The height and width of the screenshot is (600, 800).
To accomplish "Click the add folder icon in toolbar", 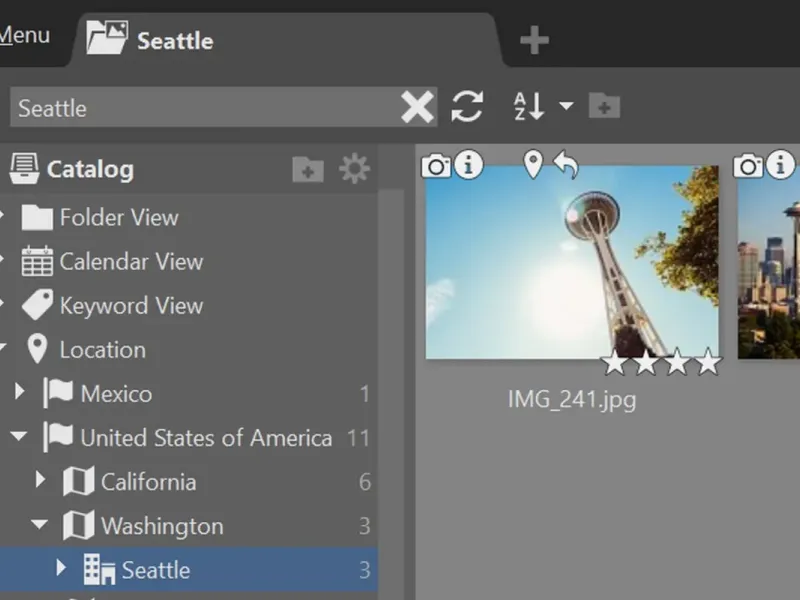I will [x=604, y=106].
